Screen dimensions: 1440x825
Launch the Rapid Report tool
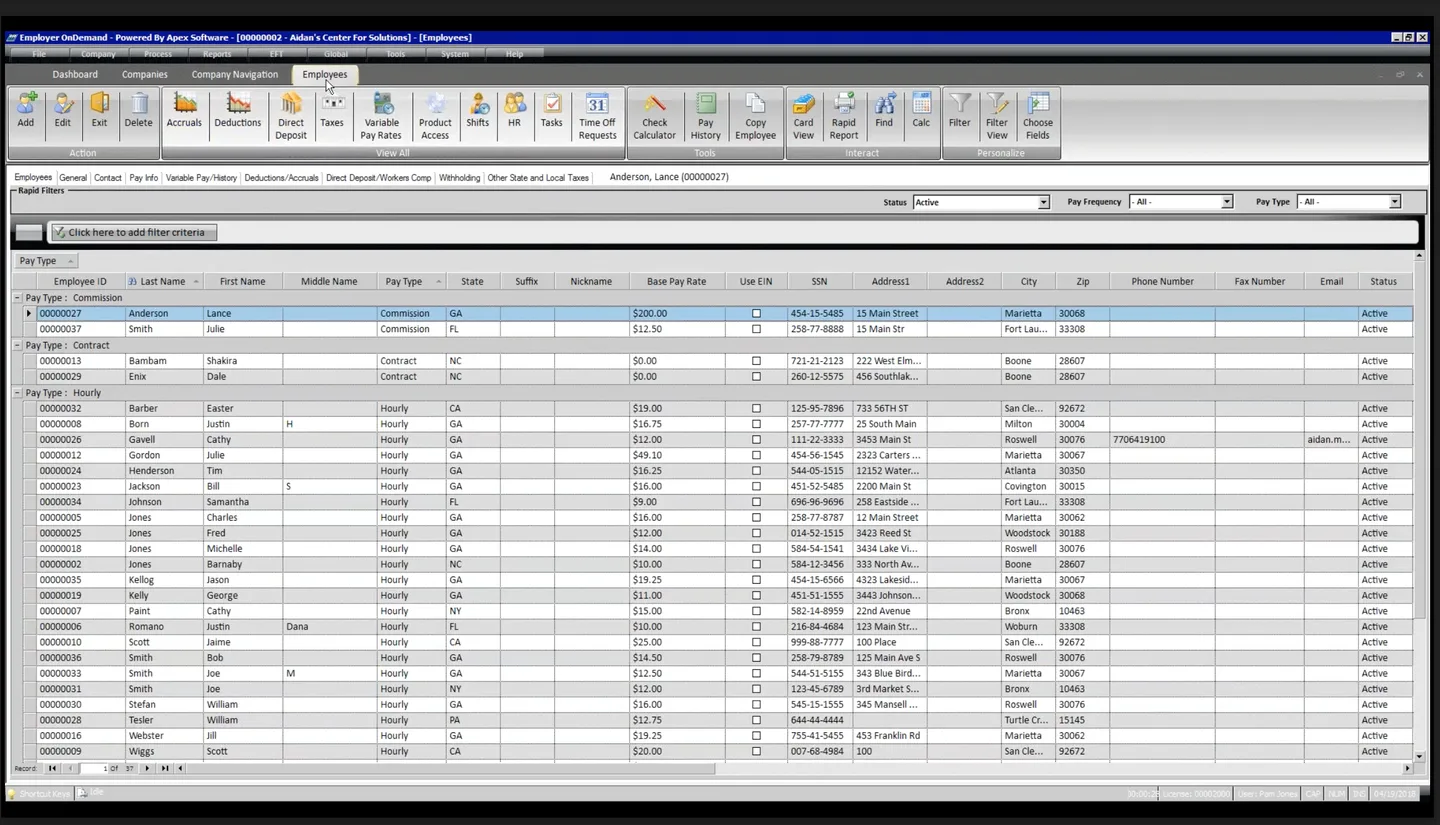tap(843, 112)
